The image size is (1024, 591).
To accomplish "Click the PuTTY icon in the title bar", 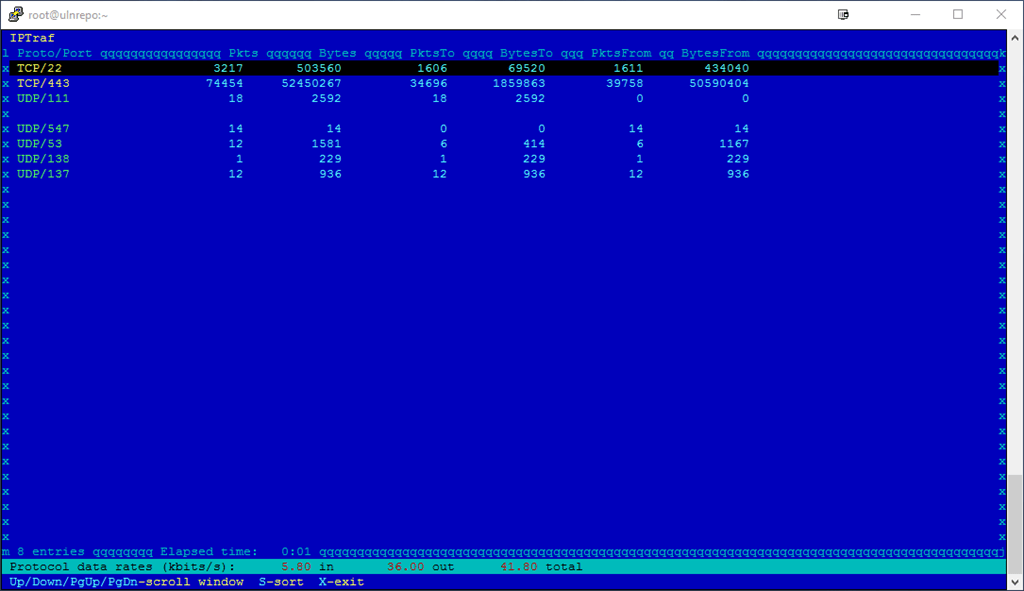I will [x=14, y=14].
